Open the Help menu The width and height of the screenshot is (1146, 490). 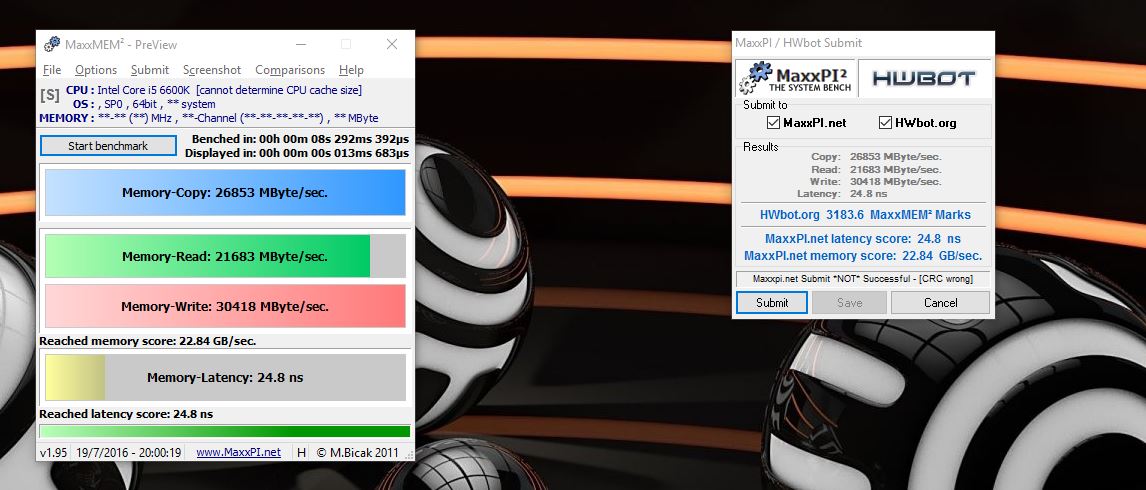352,70
